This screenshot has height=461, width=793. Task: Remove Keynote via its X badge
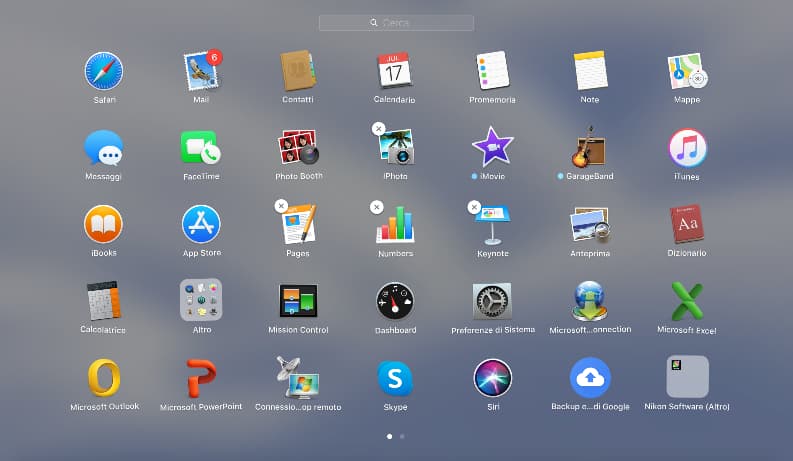[x=474, y=207]
